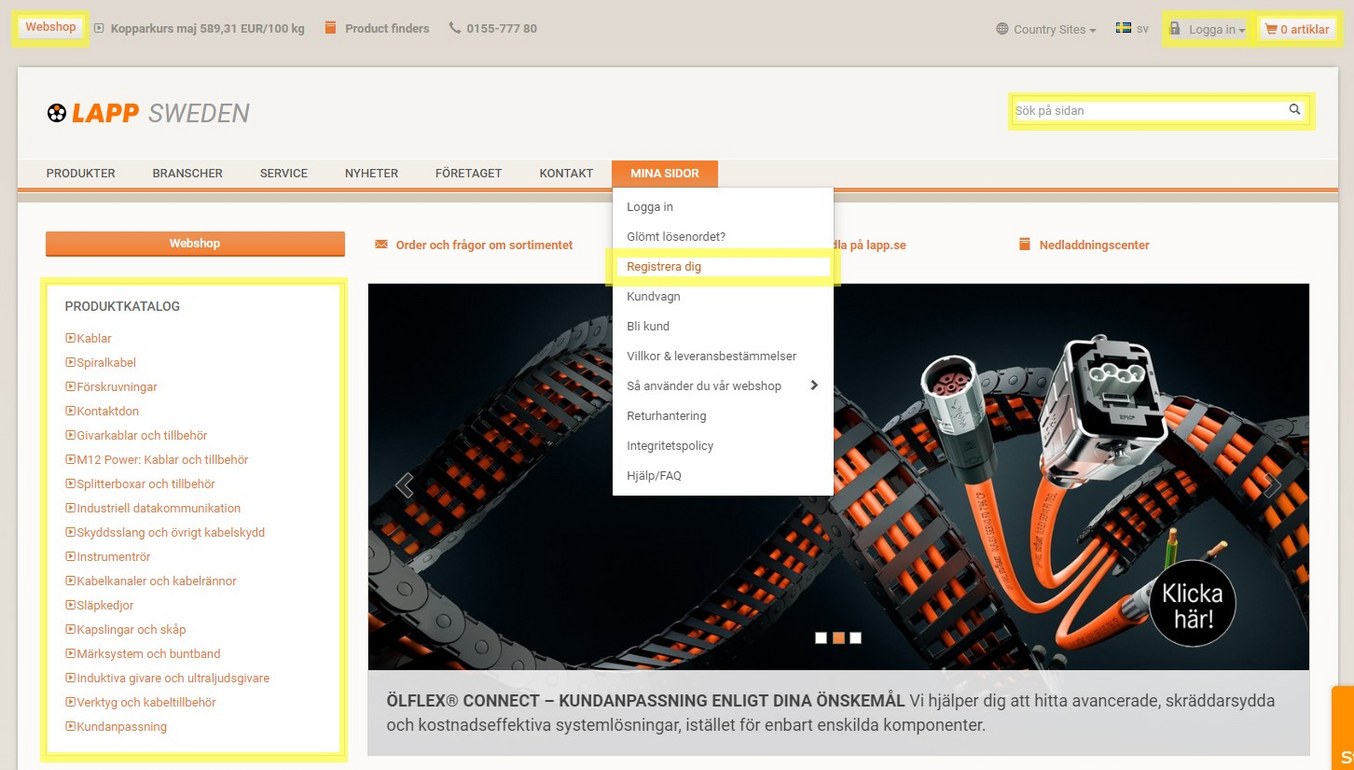Open Skyddsslang och övrigt kabelskydd
The width and height of the screenshot is (1354, 770).
(x=171, y=532)
